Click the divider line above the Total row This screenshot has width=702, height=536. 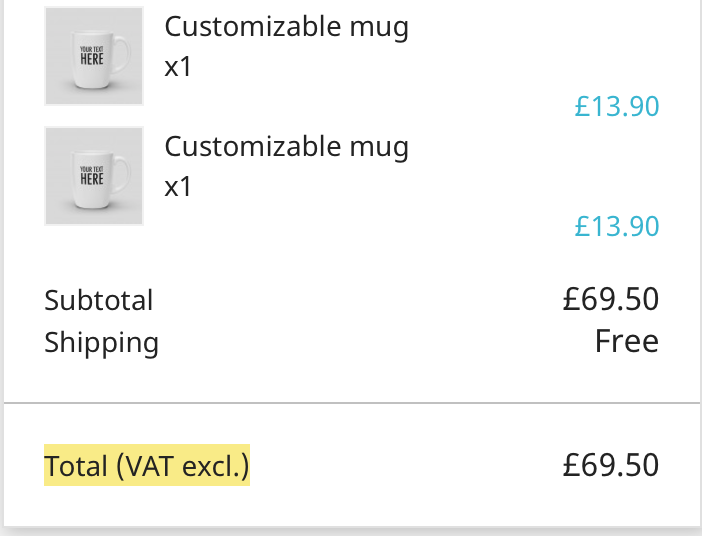[x=351, y=403]
